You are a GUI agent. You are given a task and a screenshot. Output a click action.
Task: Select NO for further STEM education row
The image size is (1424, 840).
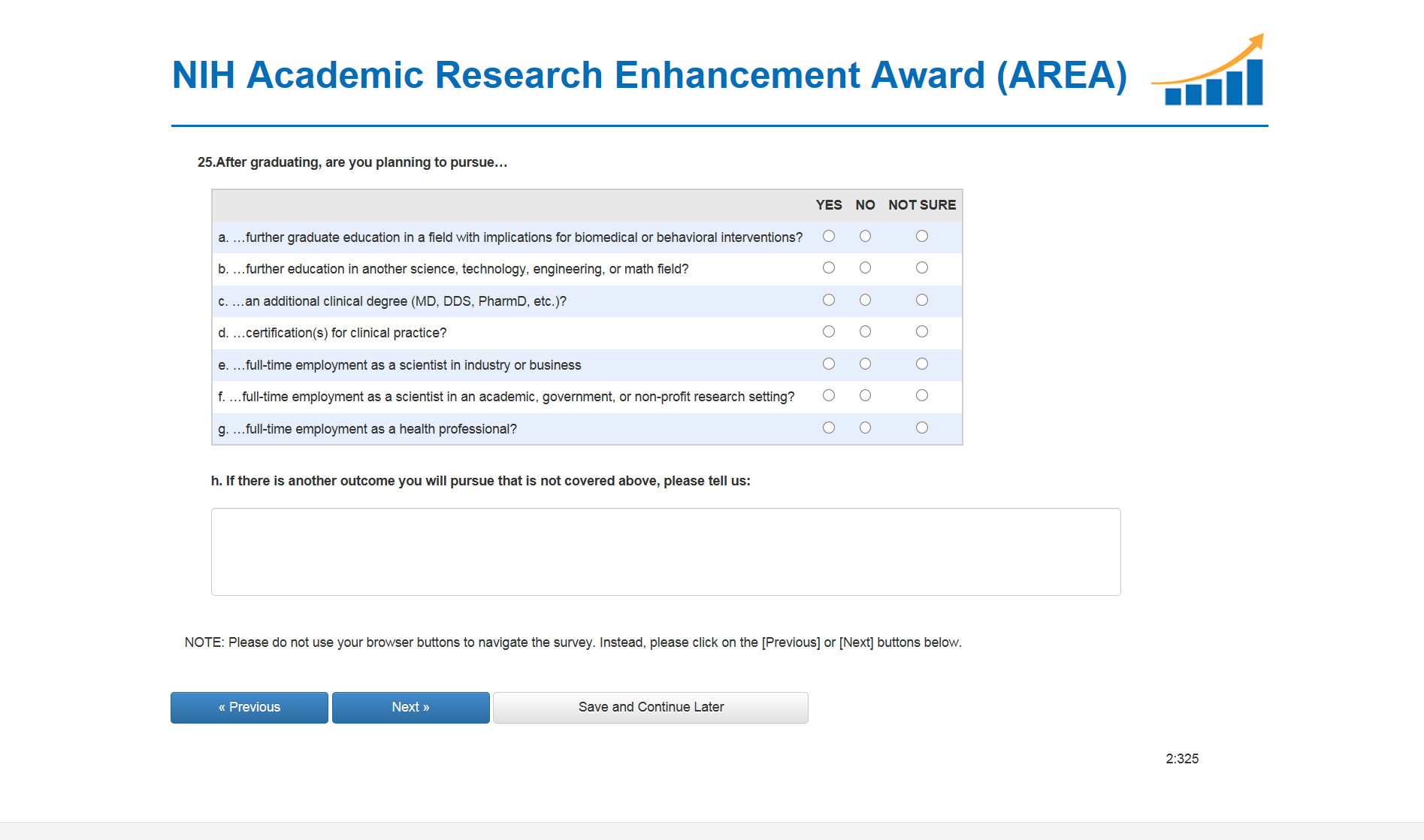[x=866, y=268]
